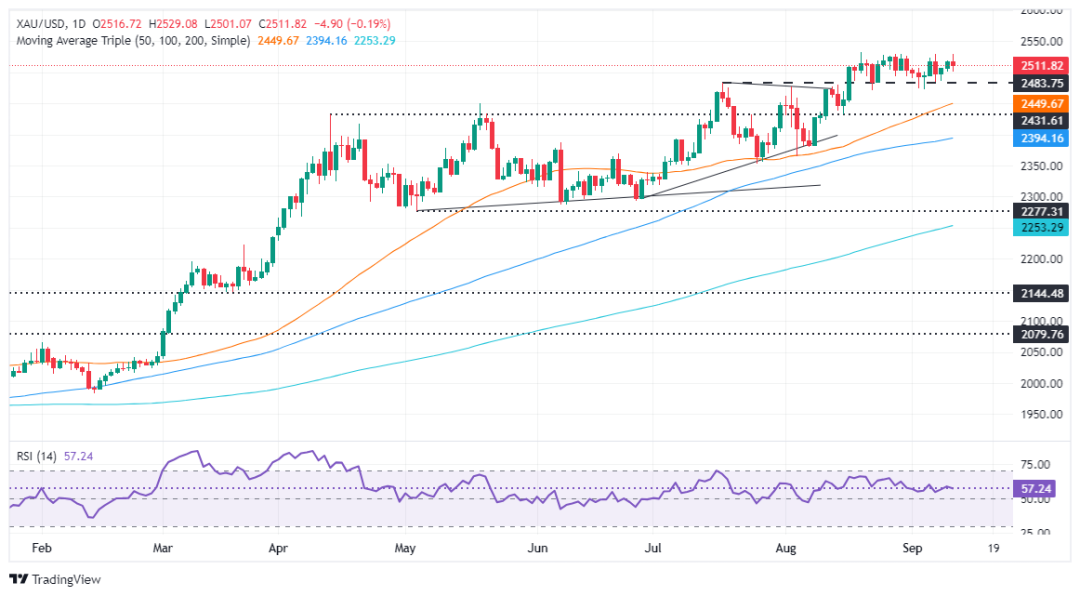Click the Feb label on the time axis

41,548
